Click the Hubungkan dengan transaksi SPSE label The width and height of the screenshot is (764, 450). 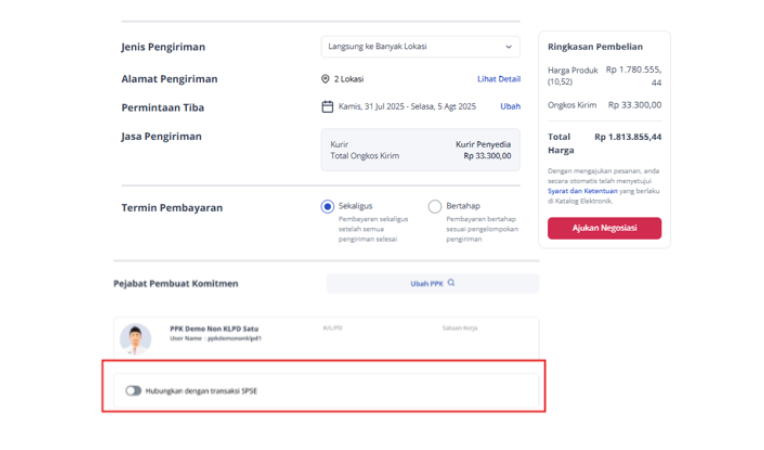click(201, 391)
